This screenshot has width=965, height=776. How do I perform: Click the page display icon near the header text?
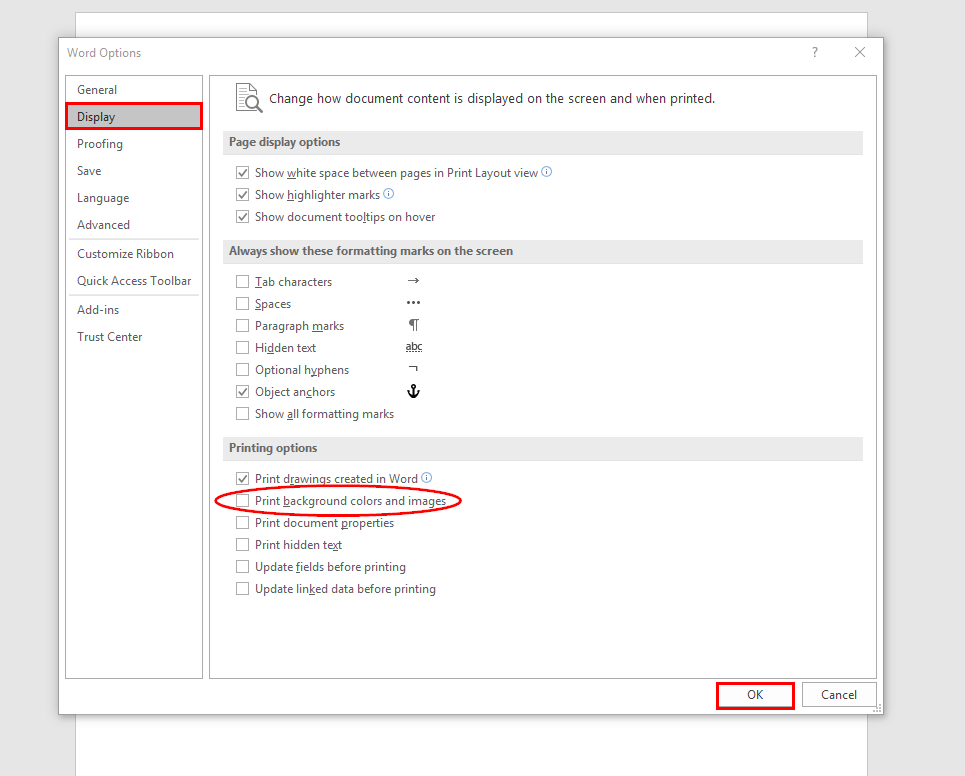pyautogui.click(x=248, y=98)
